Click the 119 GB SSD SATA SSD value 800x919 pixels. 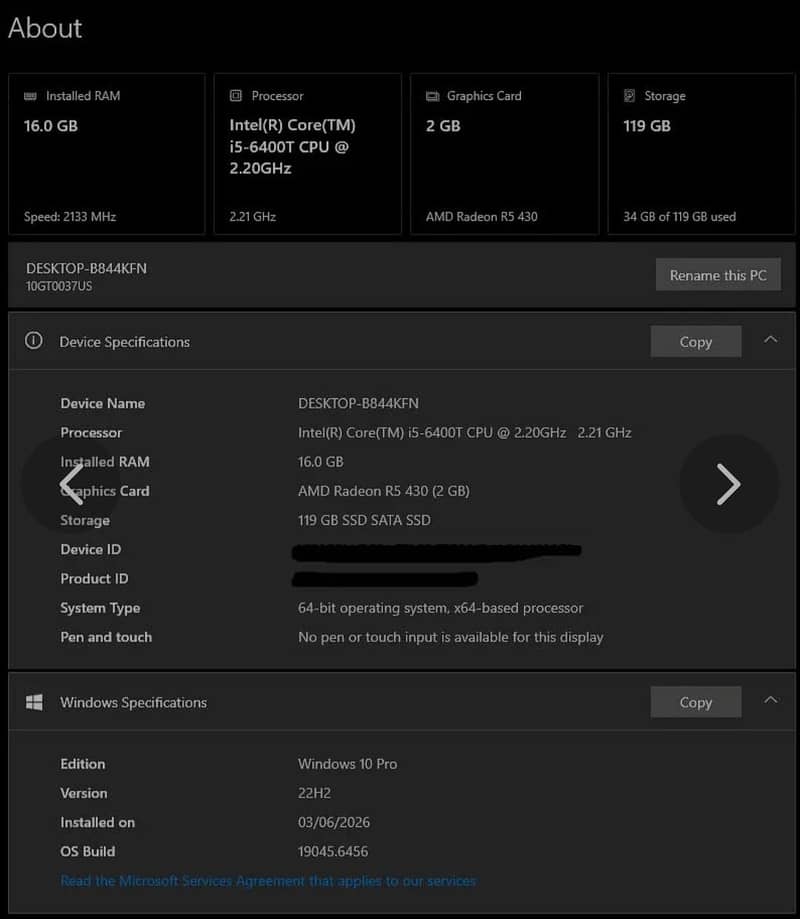pyautogui.click(x=364, y=520)
